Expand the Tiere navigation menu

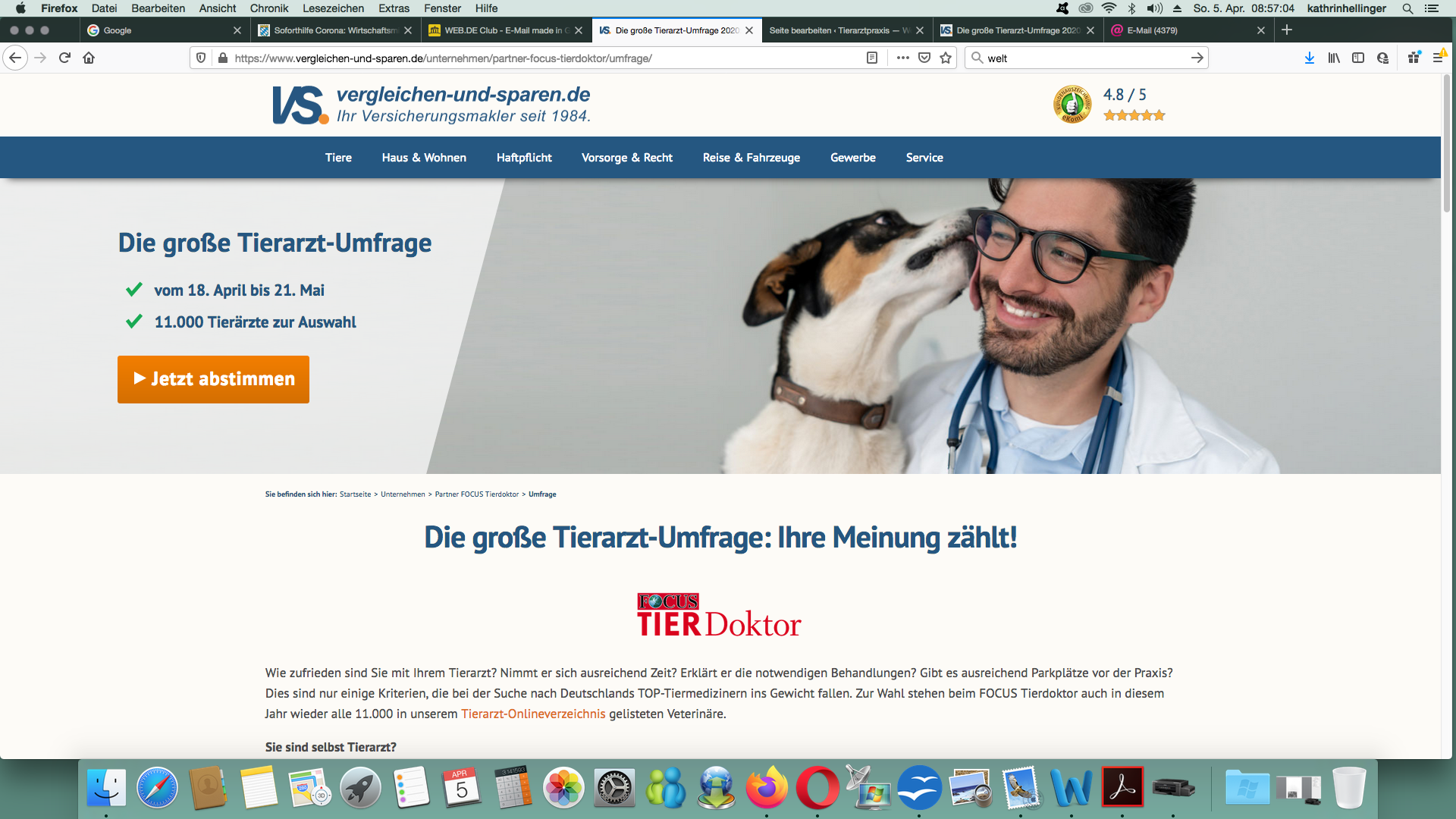coord(338,158)
